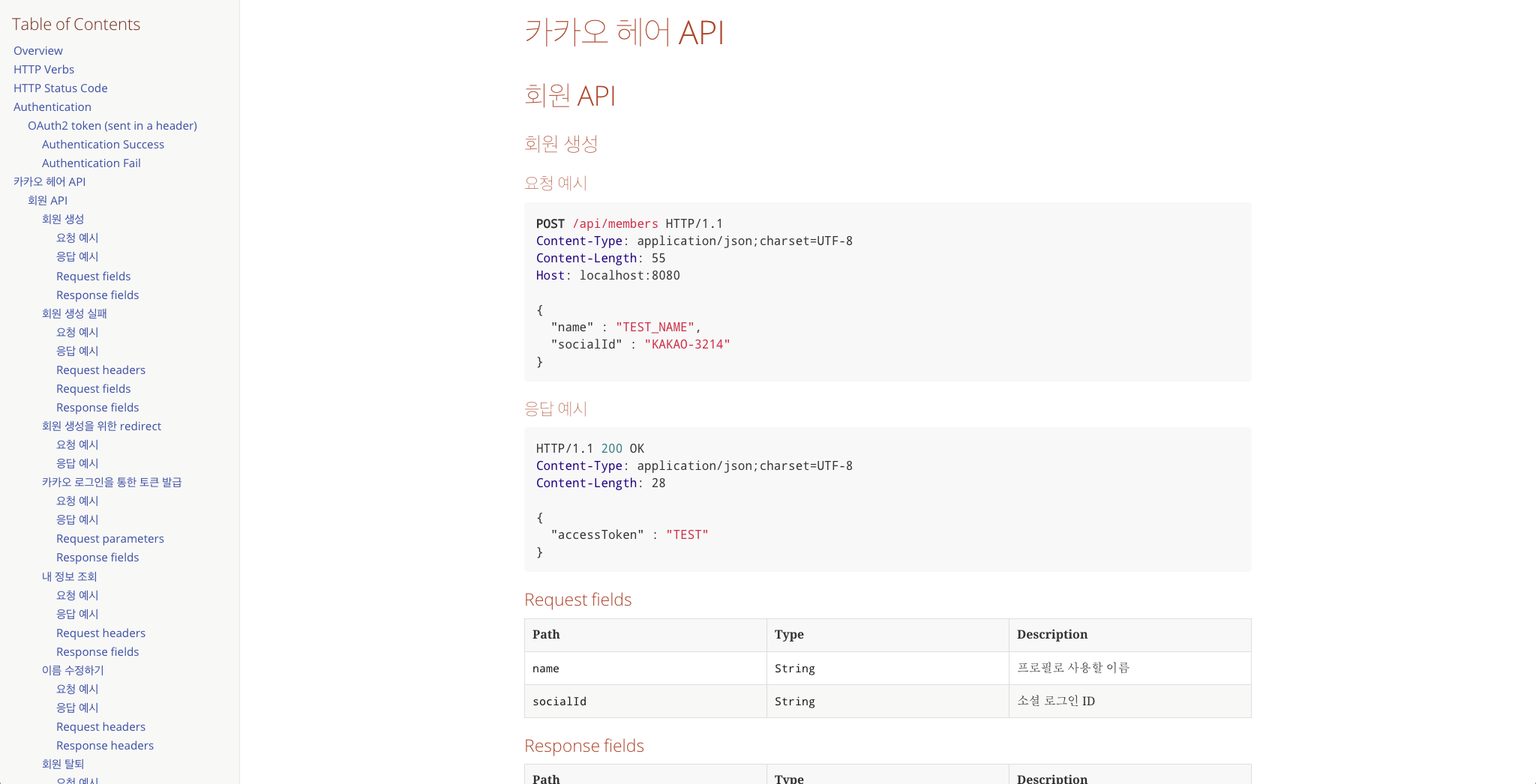Open 요청 예시 under 회원 생성을 위한 redirect
Screen dimensions: 1536x784
[77, 444]
